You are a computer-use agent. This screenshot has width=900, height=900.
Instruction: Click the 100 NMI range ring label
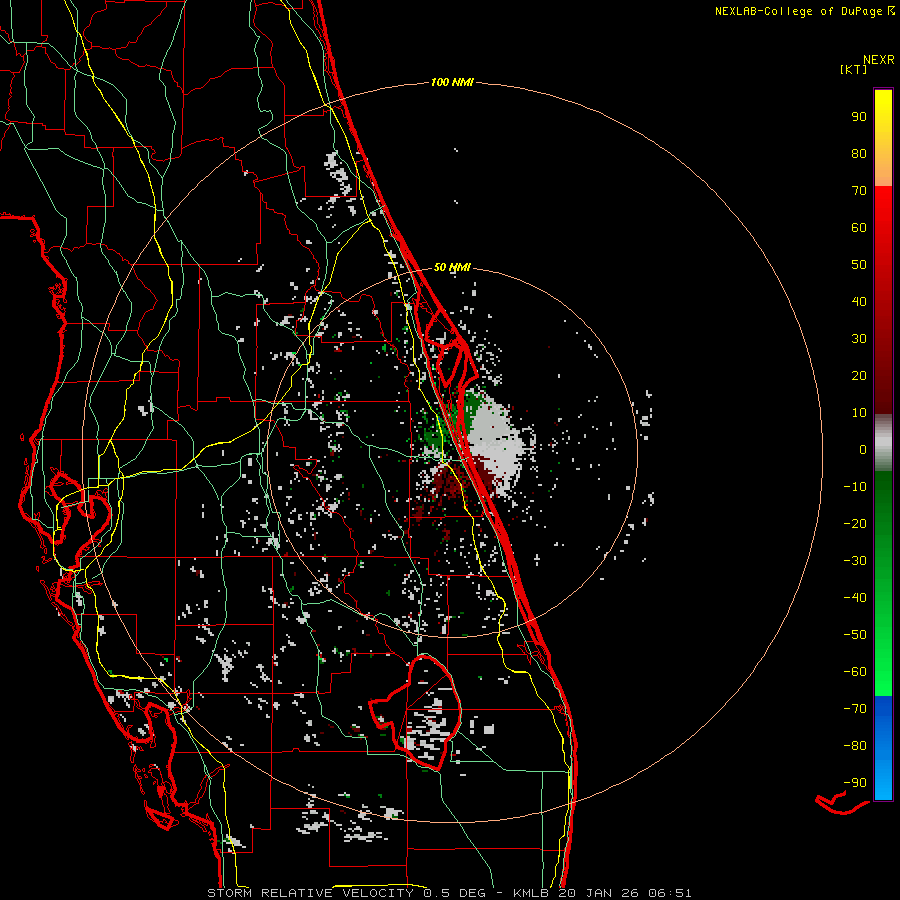[x=451, y=82]
